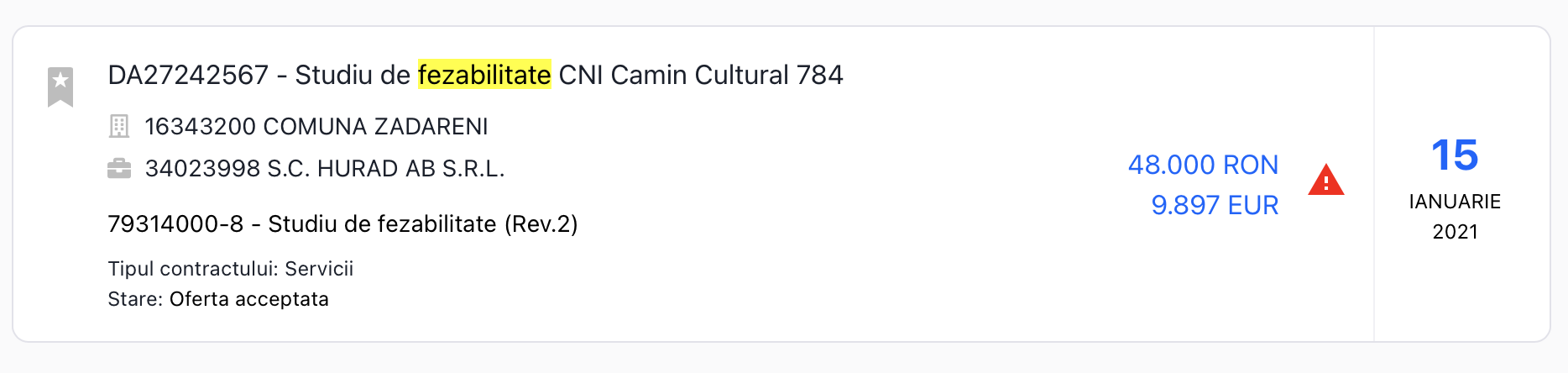
Task: Click the briefcase icon beside the supplier name
Action: click(119, 169)
